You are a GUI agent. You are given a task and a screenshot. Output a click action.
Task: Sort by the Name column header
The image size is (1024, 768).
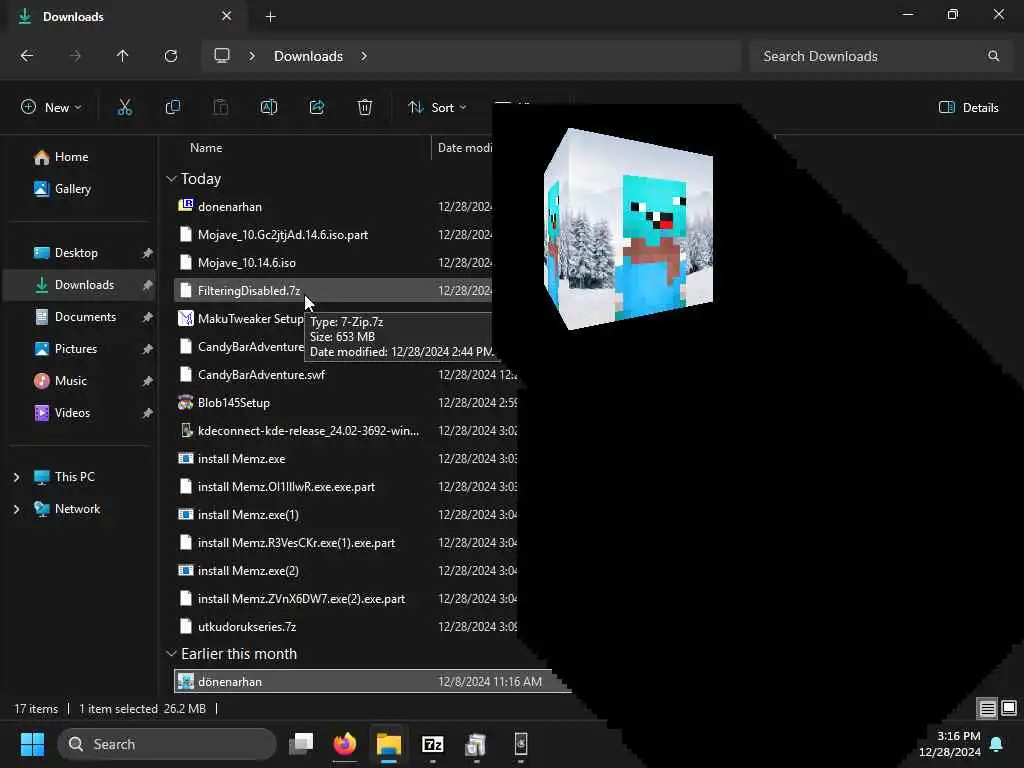pos(206,148)
